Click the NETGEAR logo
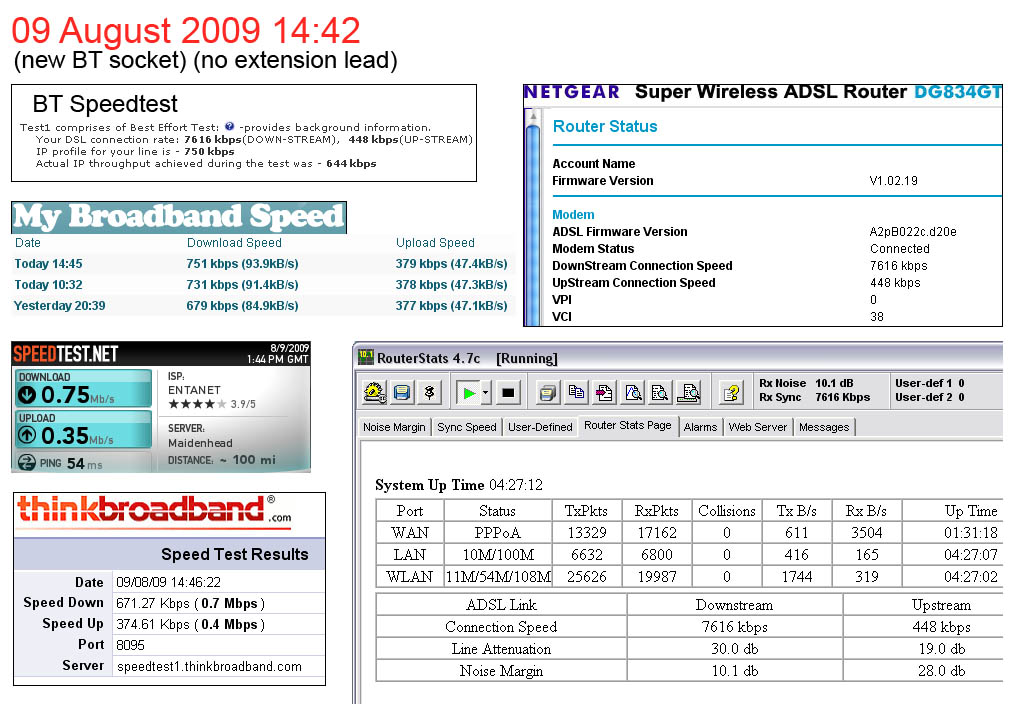Screen dimensions: 1016x724 click(572, 92)
